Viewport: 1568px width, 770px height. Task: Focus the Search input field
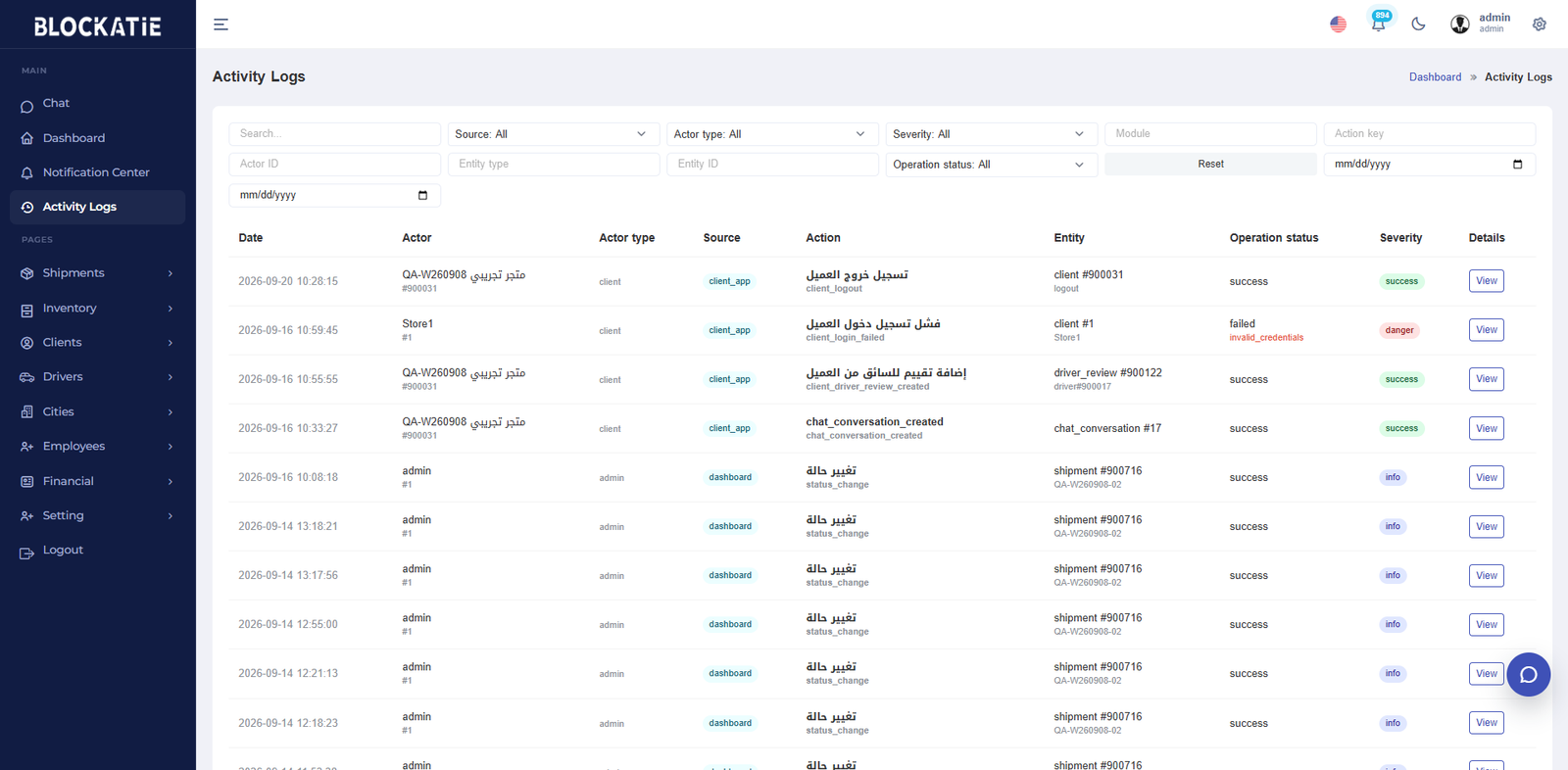click(335, 134)
